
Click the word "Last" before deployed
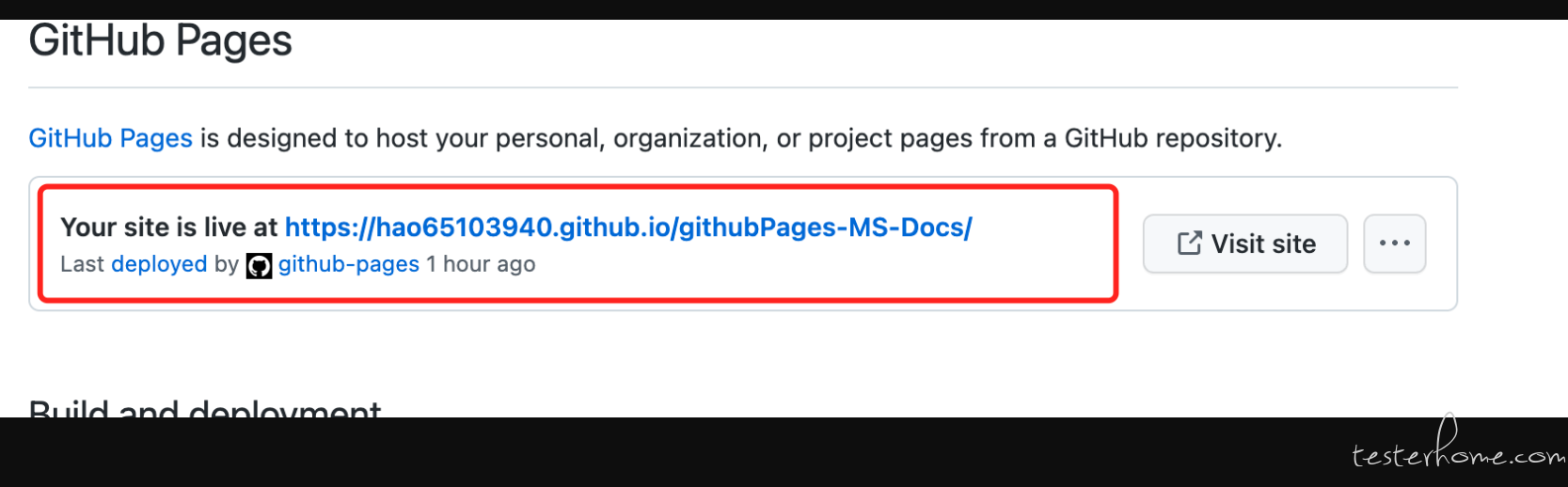[82, 264]
